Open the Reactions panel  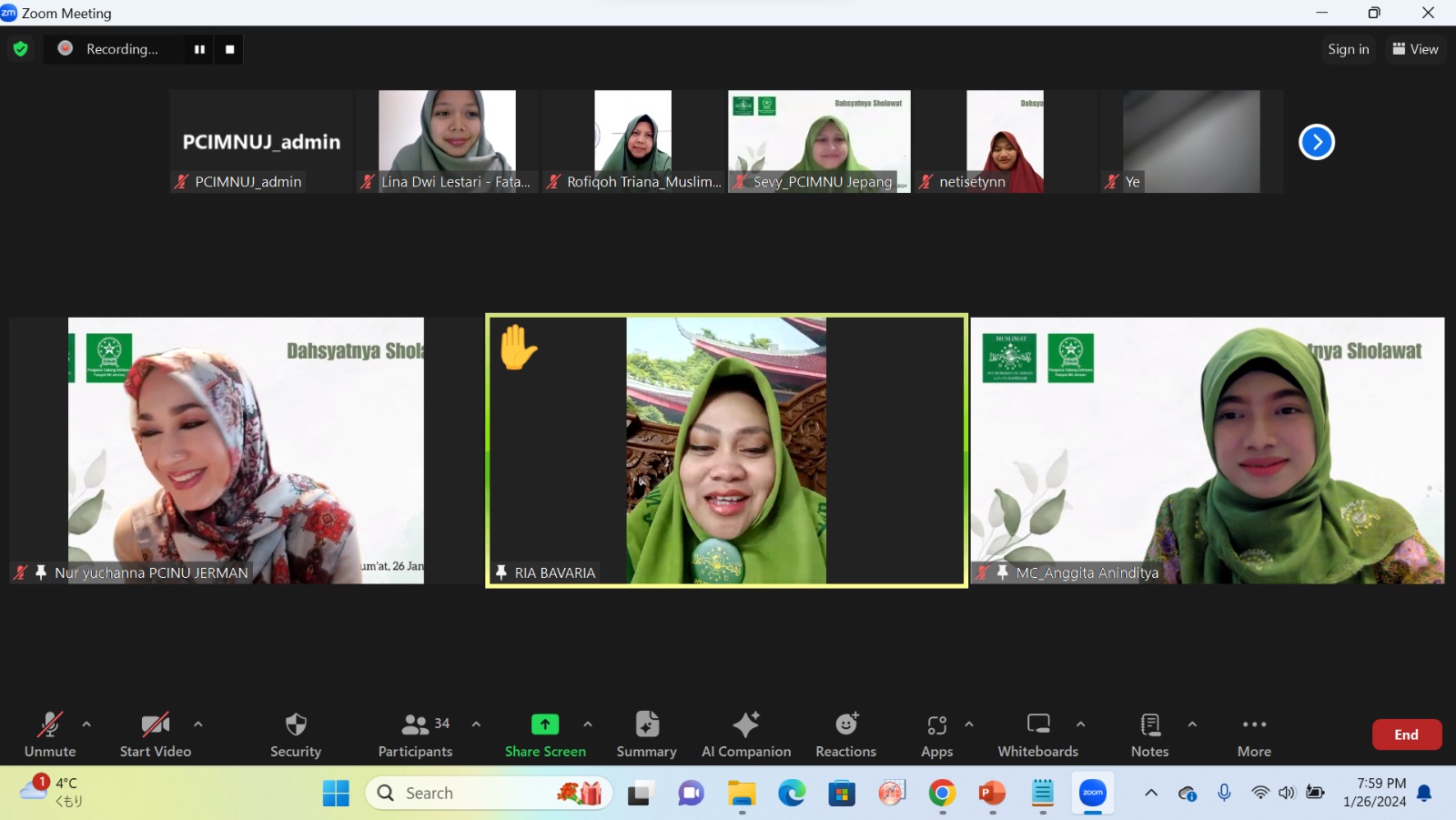click(x=844, y=734)
